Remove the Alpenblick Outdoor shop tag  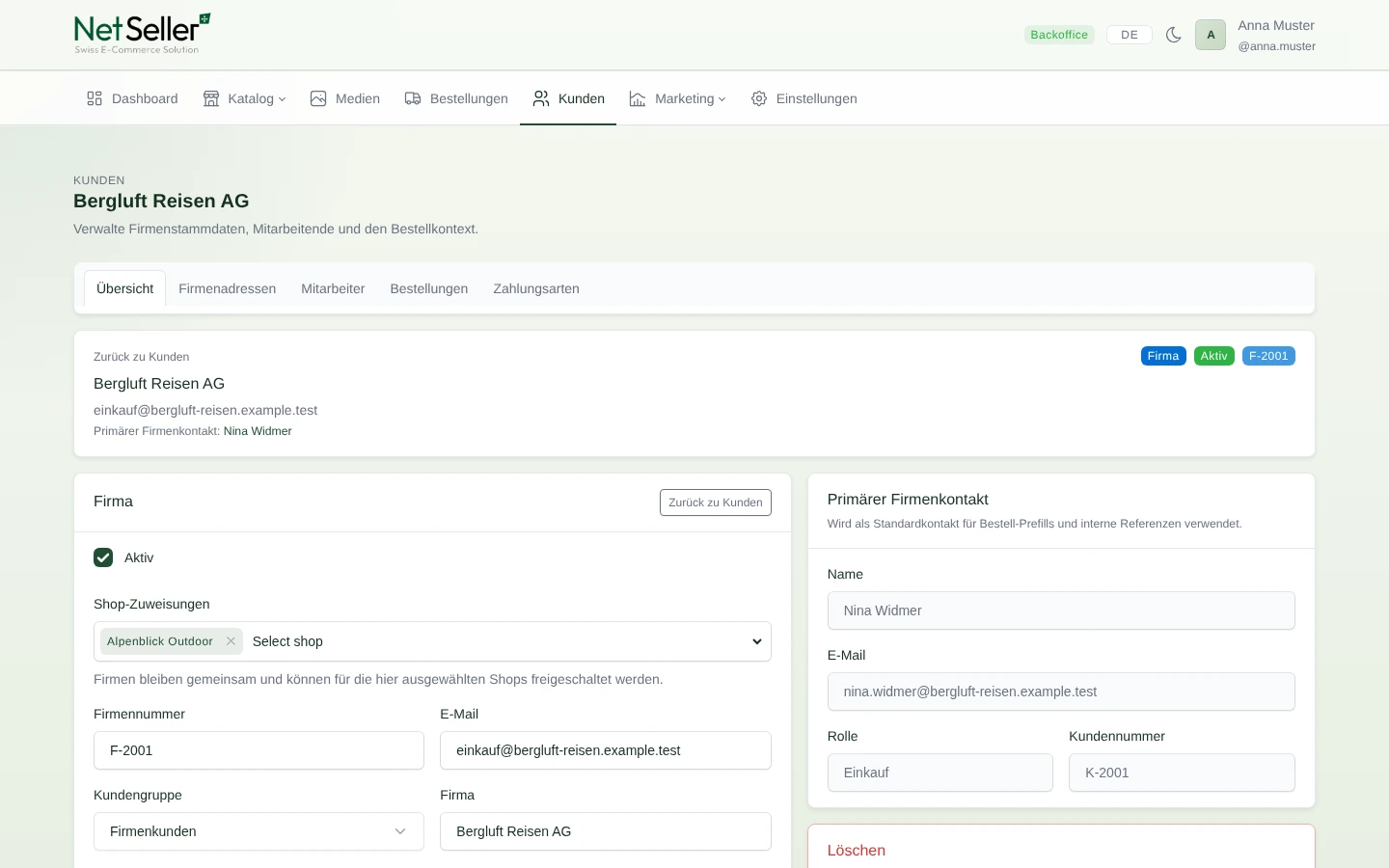coord(231,641)
